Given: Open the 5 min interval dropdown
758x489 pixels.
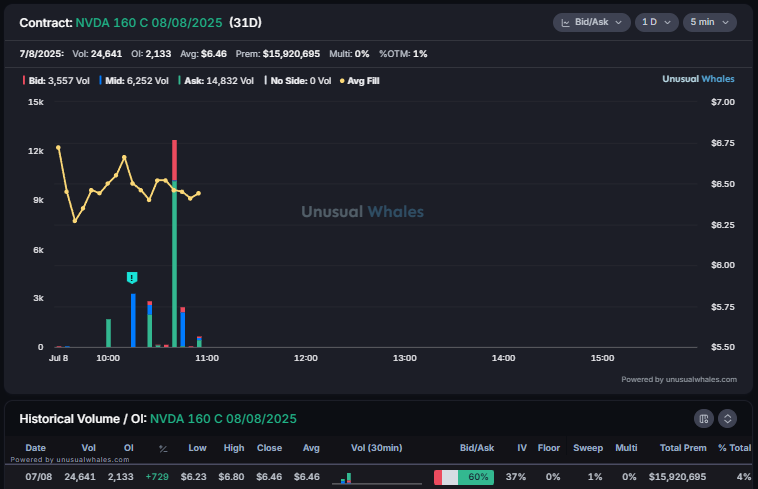Looking at the screenshot, I should 710,22.
